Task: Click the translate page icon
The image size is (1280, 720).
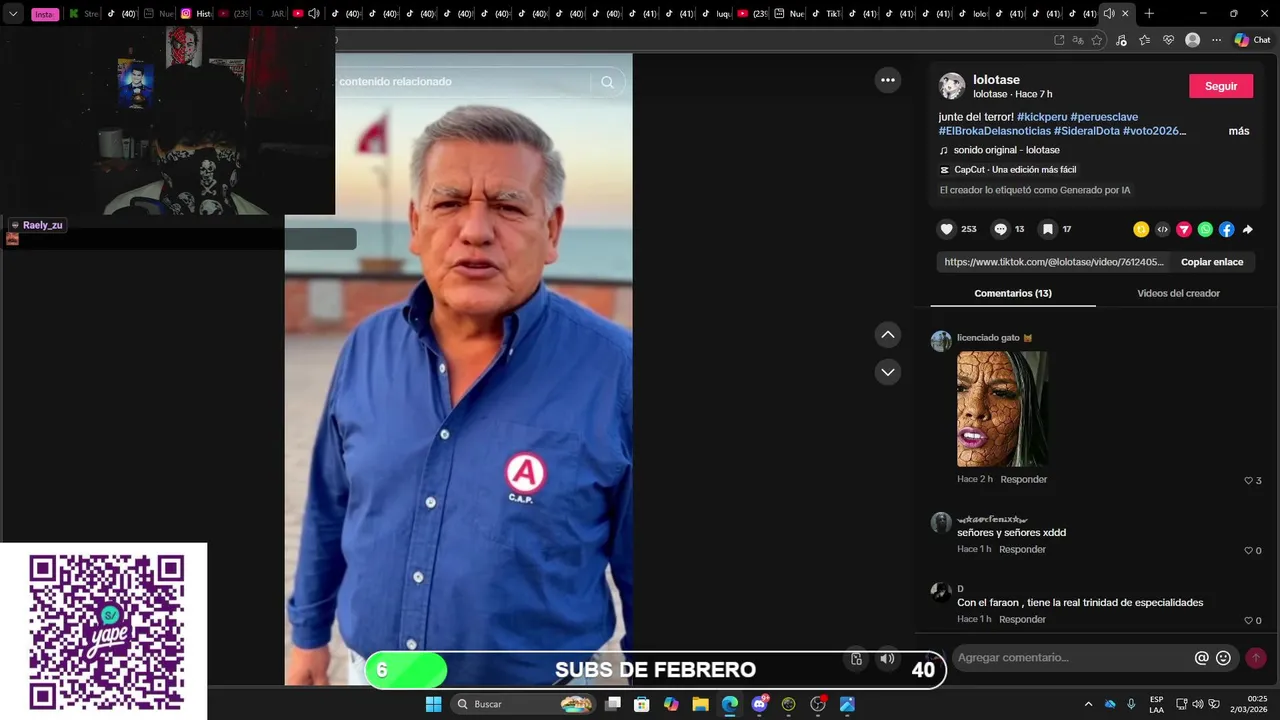Action: 1078,40
